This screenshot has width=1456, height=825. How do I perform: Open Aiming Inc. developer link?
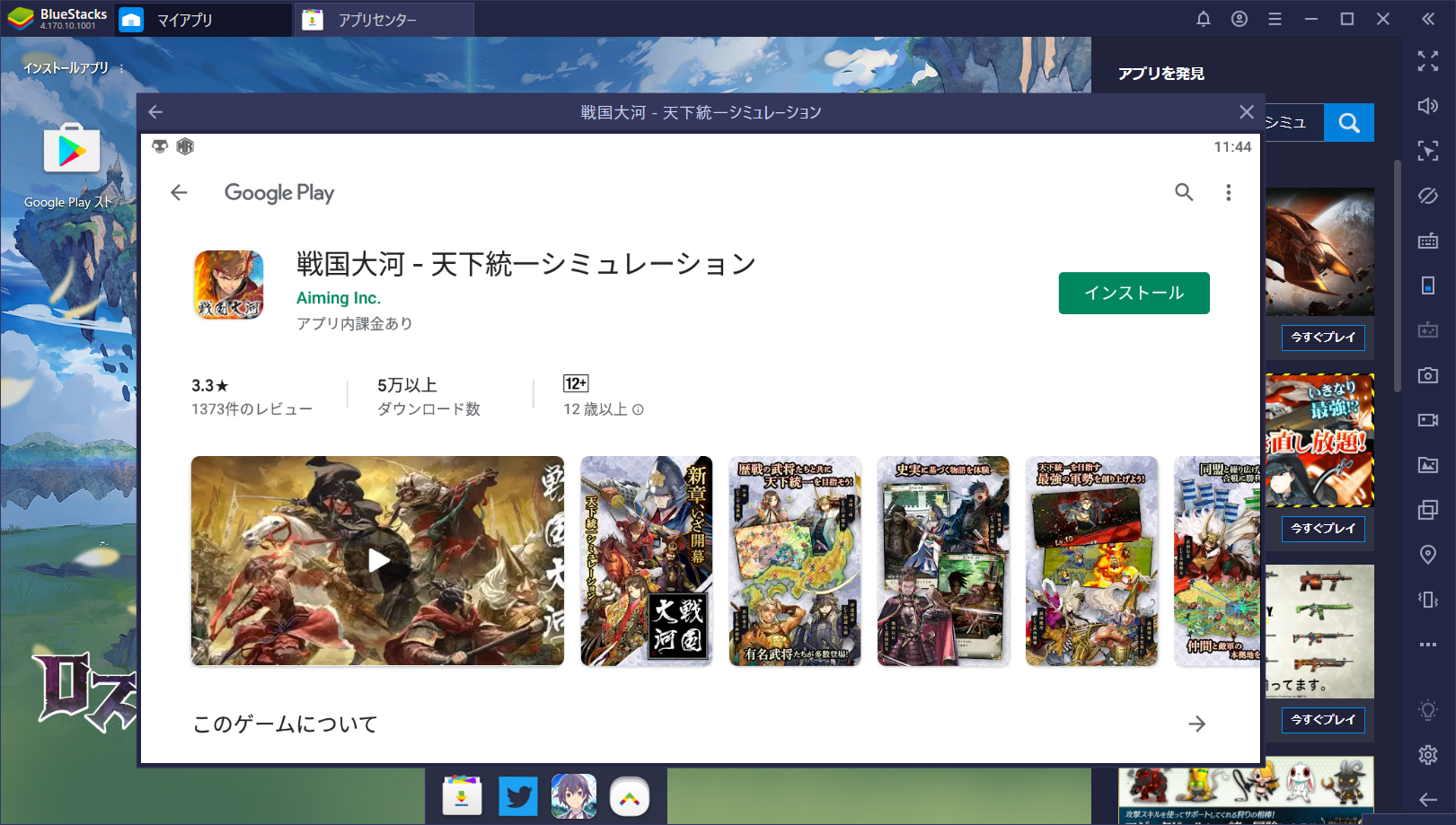point(339,298)
